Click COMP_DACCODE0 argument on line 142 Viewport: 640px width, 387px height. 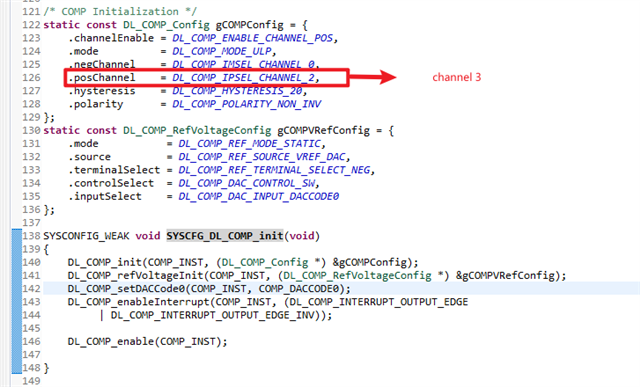[299, 289]
